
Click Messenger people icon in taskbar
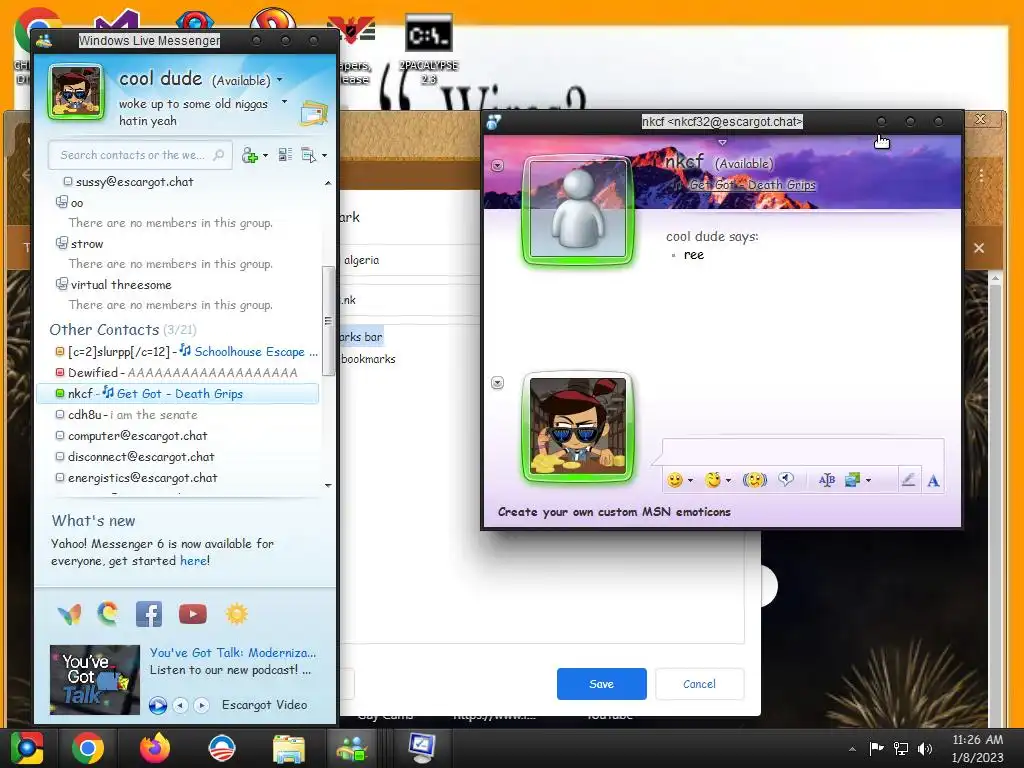click(x=351, y=748)
